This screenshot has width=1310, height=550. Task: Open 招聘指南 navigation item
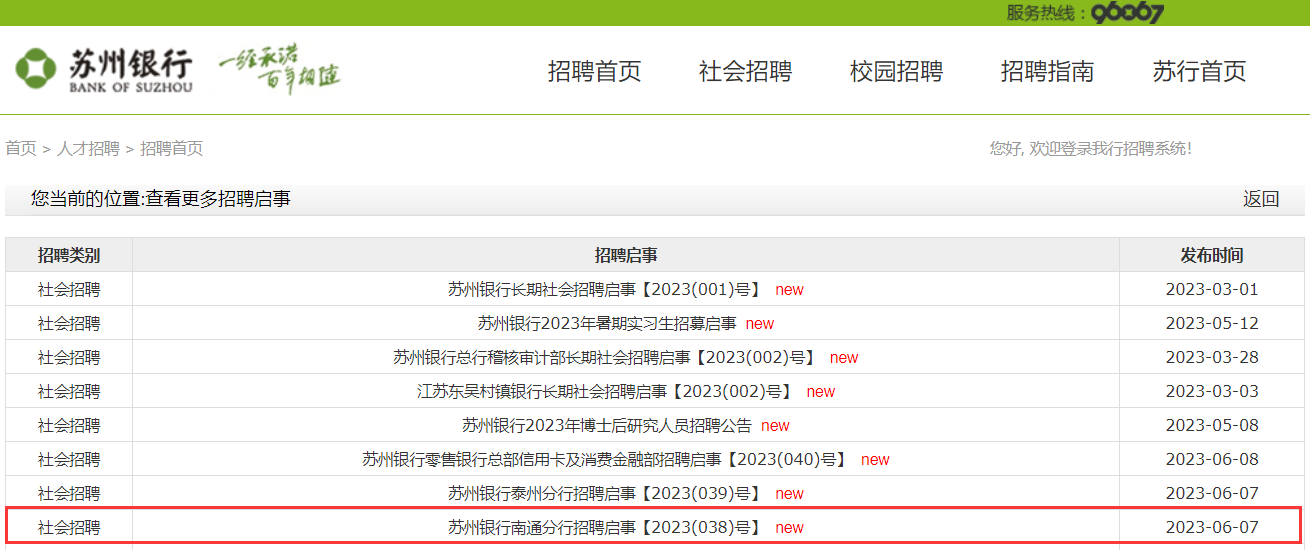click(1047, 71)
